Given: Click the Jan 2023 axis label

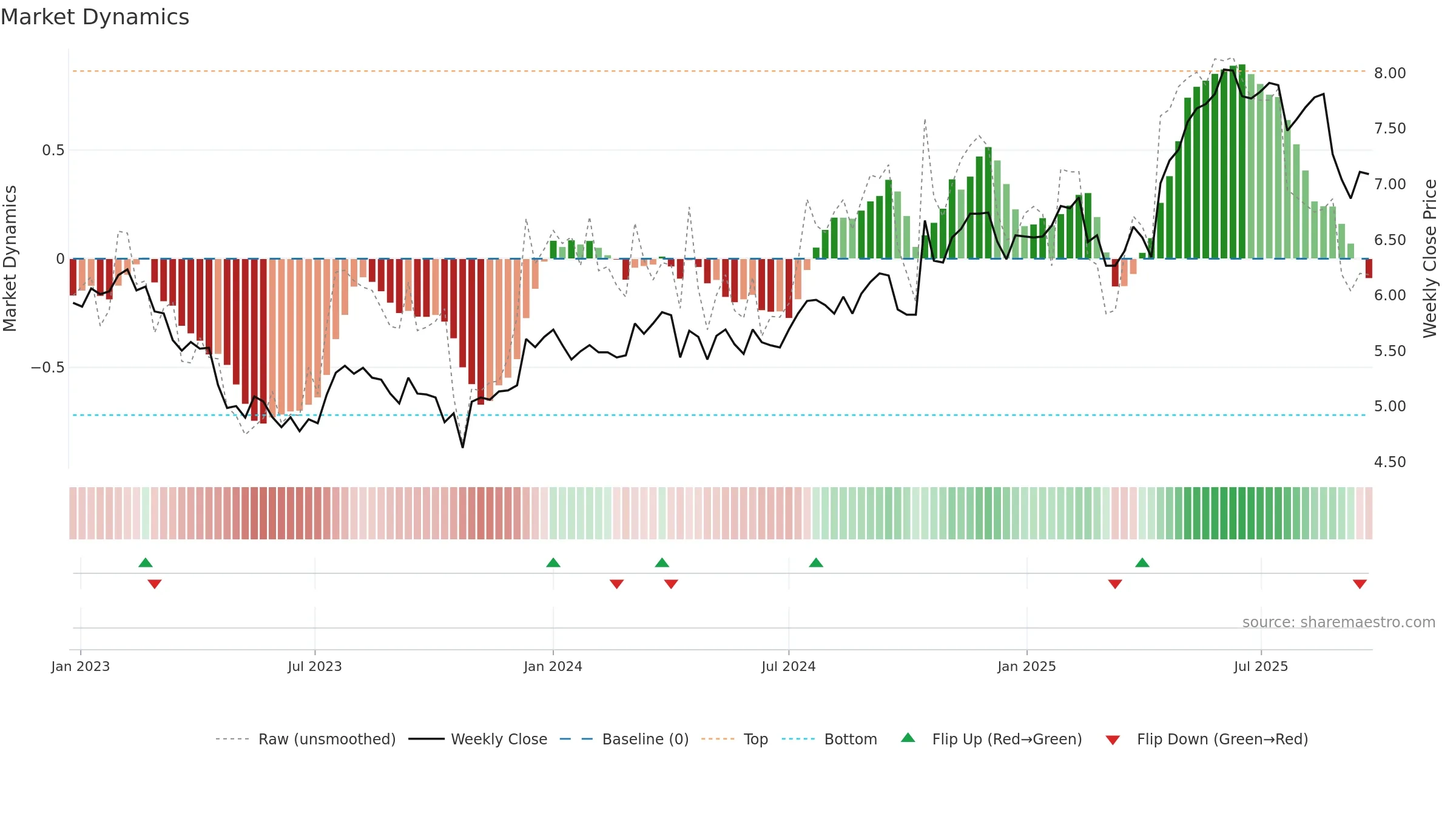Looking at the screenshot, I should [x=81, y=666].
